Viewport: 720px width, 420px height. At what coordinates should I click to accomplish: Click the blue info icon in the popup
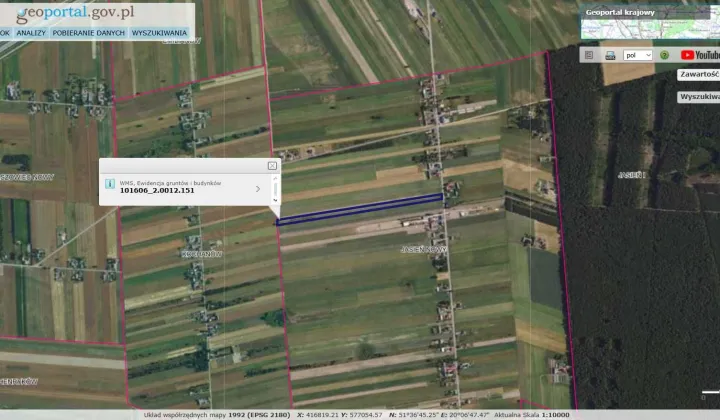point(110,184)
